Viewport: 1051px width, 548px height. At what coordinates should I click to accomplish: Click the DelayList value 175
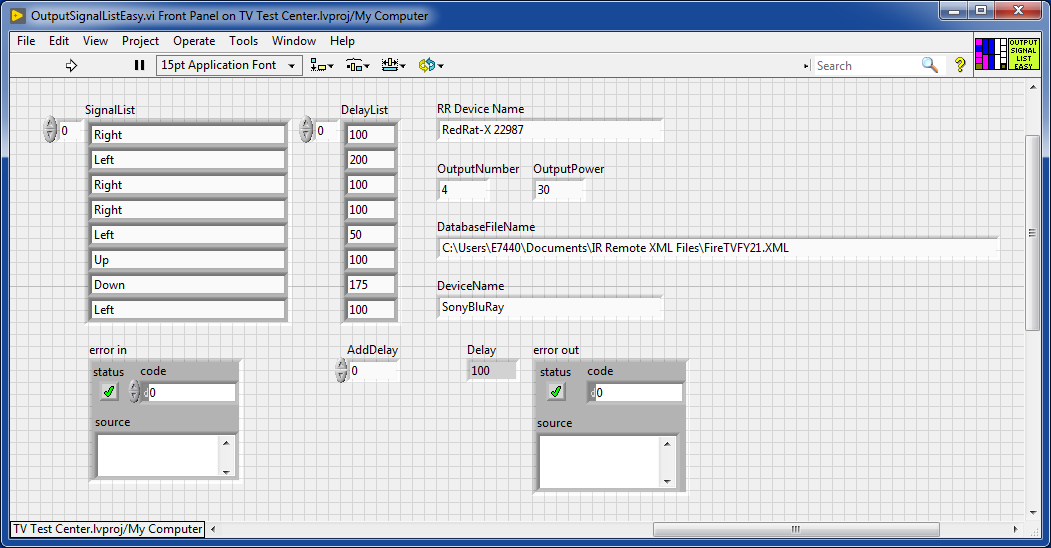370,285
